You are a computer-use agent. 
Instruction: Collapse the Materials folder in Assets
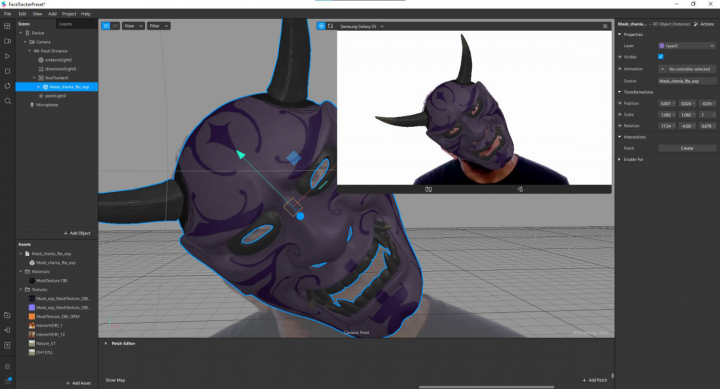pyautogui.click(x=21, y=272)
